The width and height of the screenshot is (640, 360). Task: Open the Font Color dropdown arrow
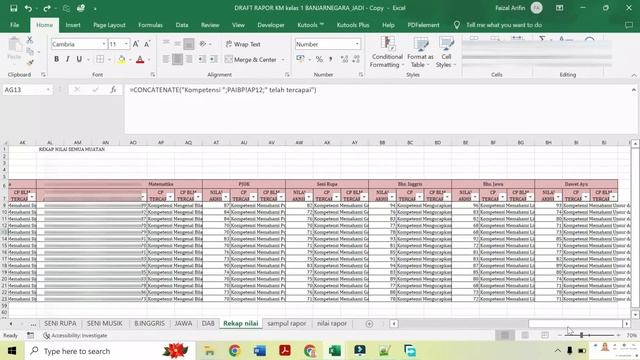coord(149,60)
